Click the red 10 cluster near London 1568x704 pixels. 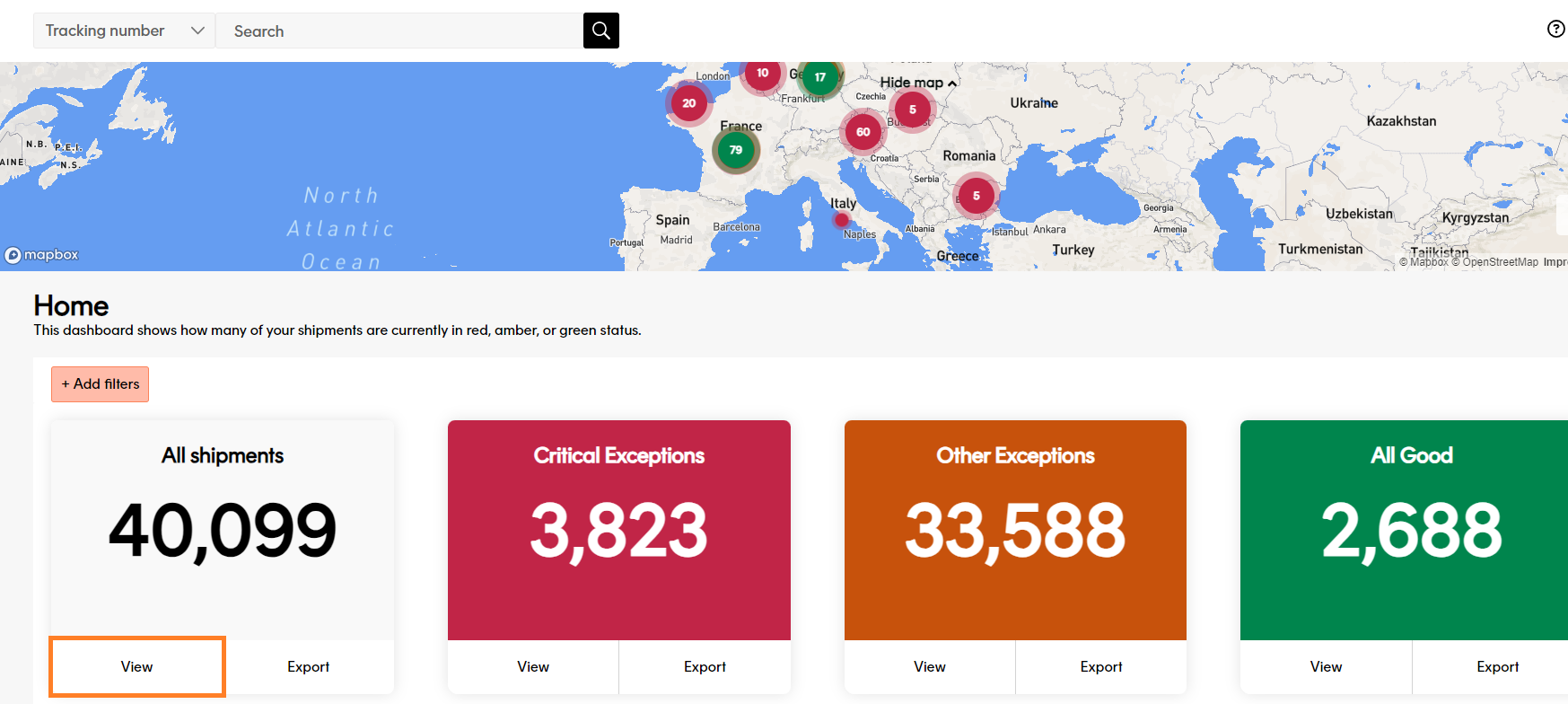pyautogui.click(x=762, y=74)
